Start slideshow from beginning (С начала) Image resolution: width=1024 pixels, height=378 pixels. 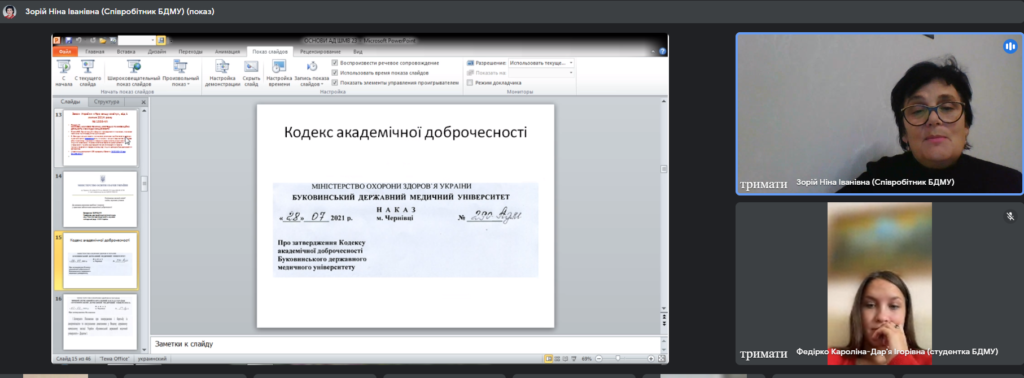point(63,73)
